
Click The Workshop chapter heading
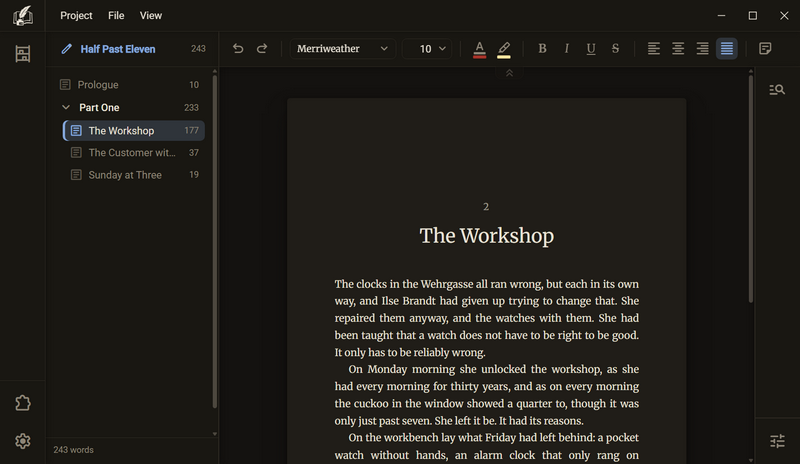[x=487, y=236]
